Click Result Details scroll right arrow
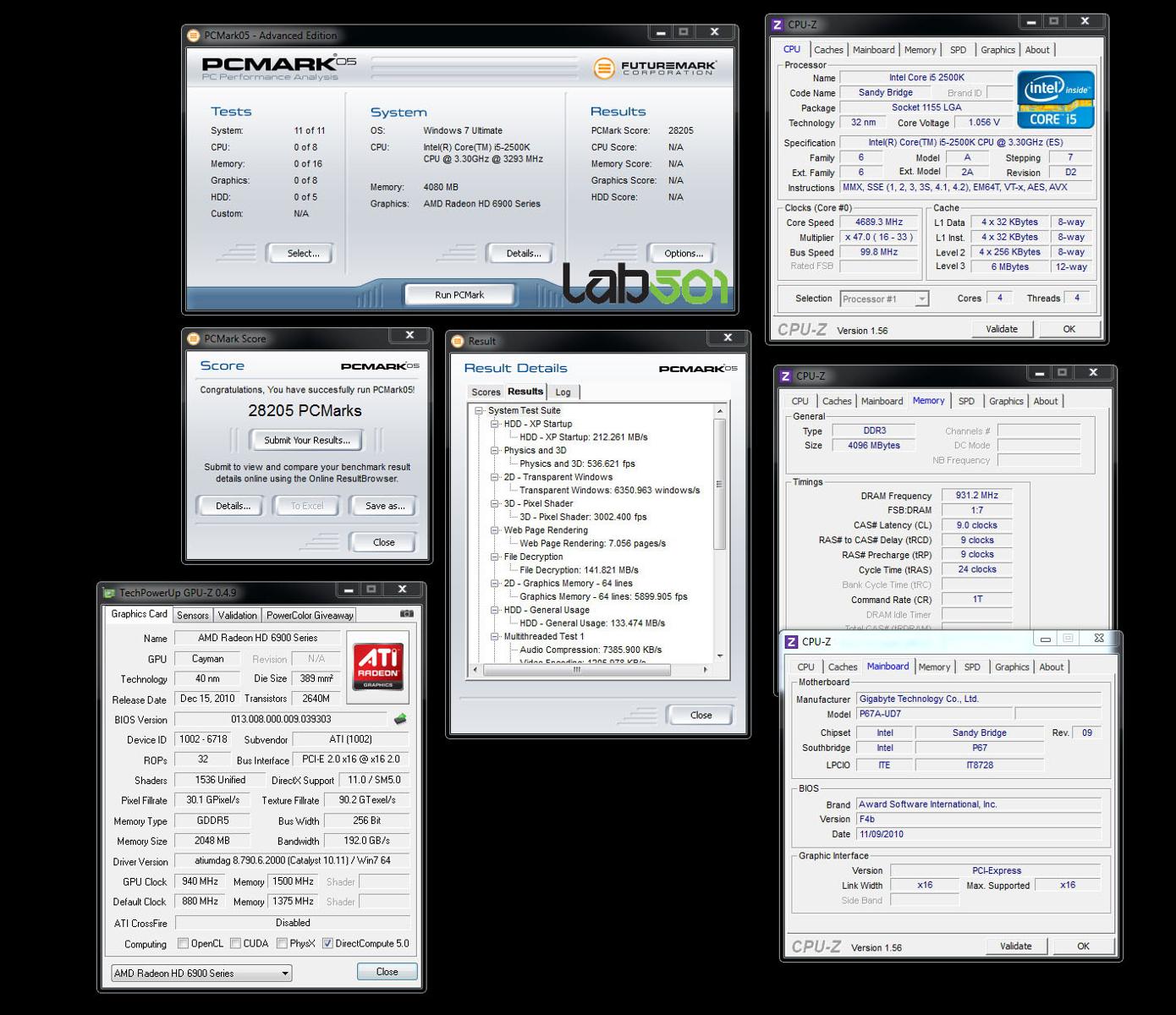The height and width of the screenshot is (1015, 1176). 706,669
